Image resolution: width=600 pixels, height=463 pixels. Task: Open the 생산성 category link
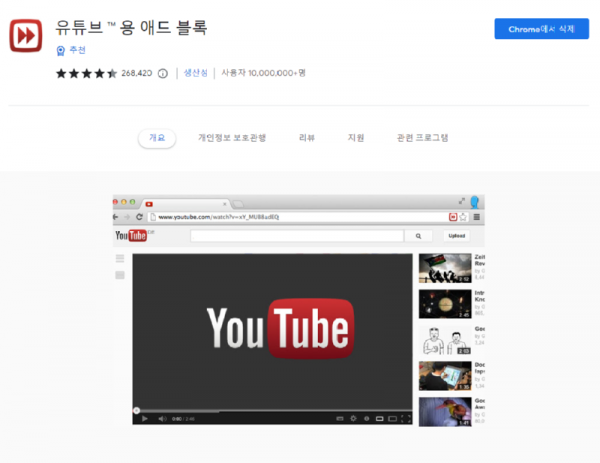click(196, 73)
